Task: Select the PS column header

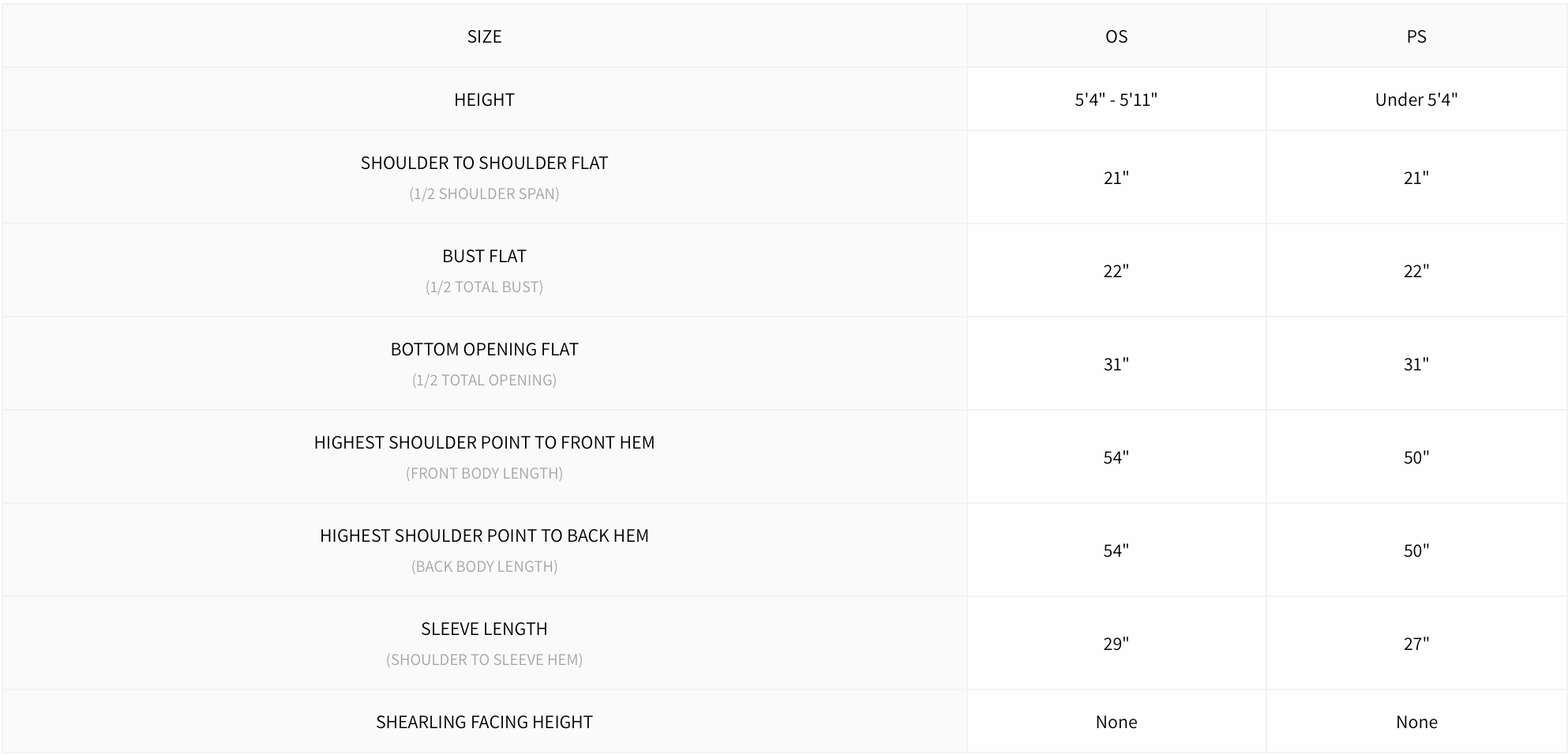Action: [x=1416, y=36]
